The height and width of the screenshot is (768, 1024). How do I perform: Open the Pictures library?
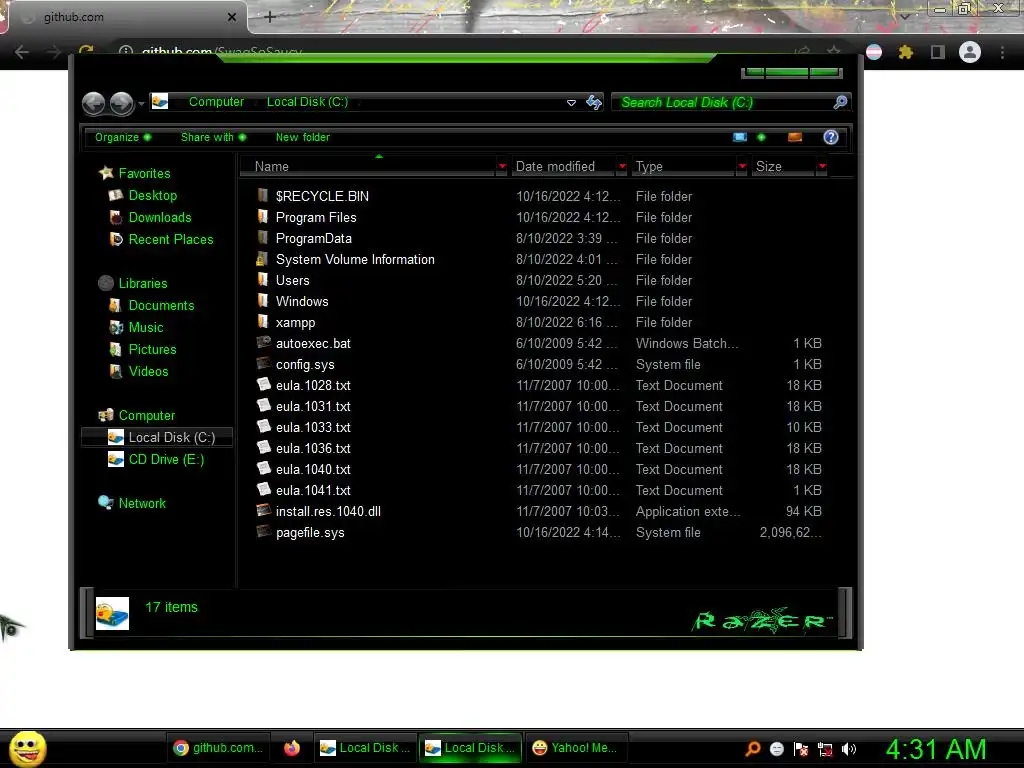click(x=142, y=349)
